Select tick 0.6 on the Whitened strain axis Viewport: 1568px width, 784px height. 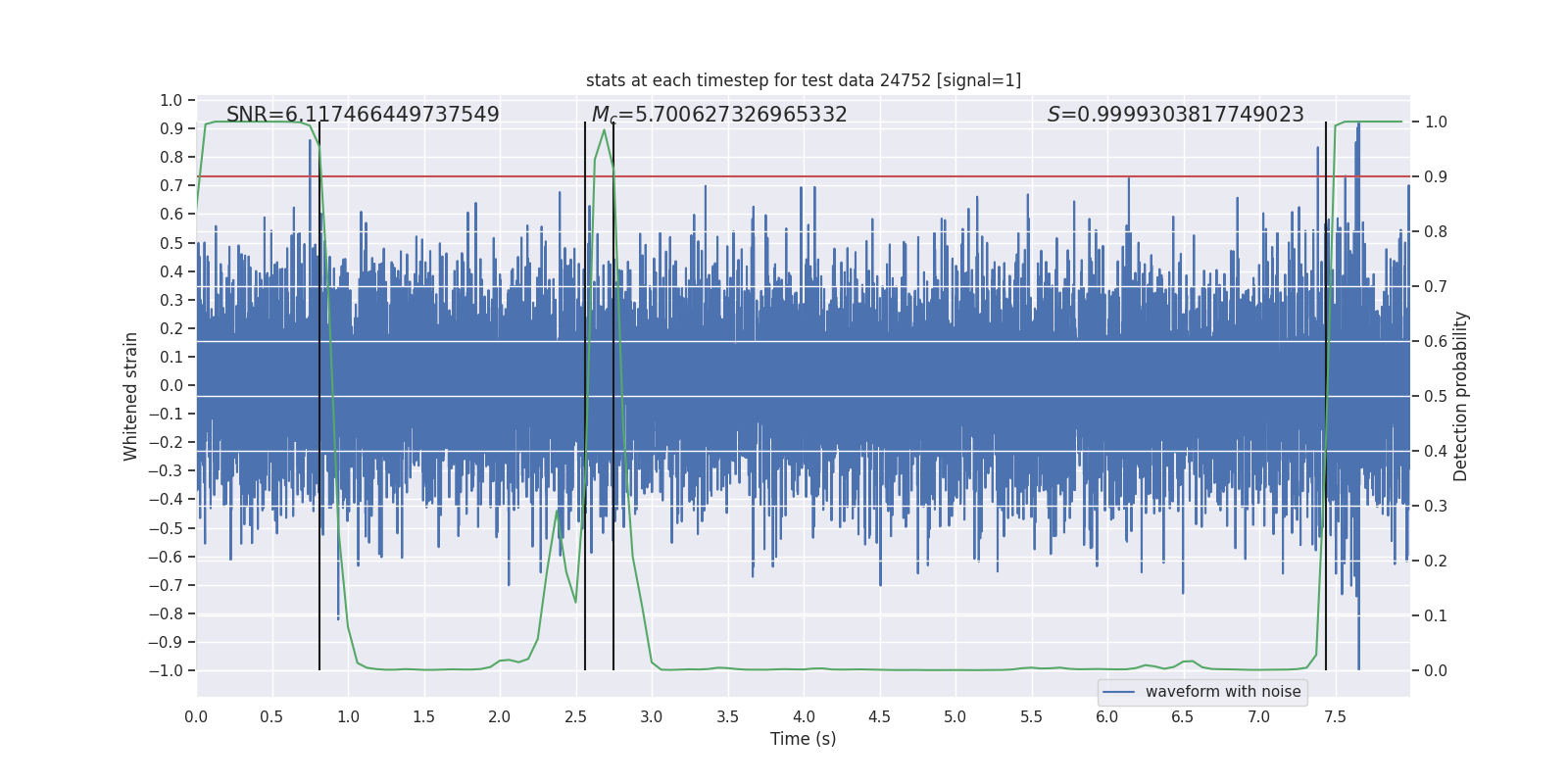pos(171,214)
